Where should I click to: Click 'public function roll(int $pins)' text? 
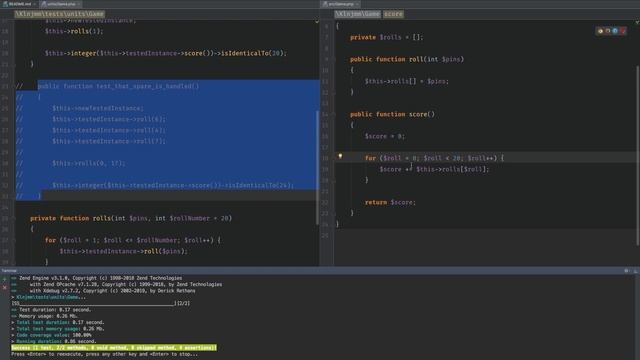407,59
